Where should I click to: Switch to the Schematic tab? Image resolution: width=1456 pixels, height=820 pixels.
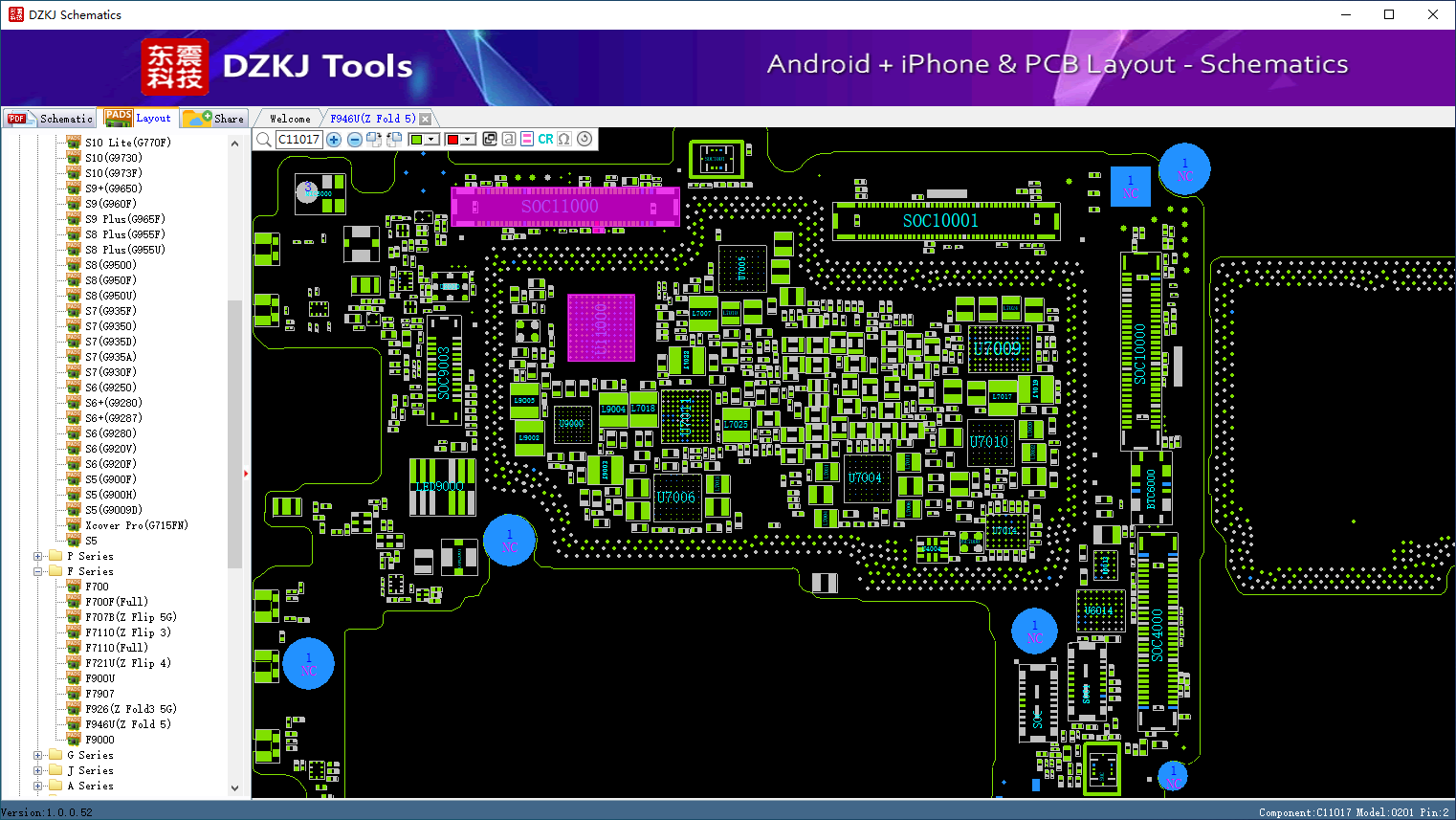click(x=50, y=119)
